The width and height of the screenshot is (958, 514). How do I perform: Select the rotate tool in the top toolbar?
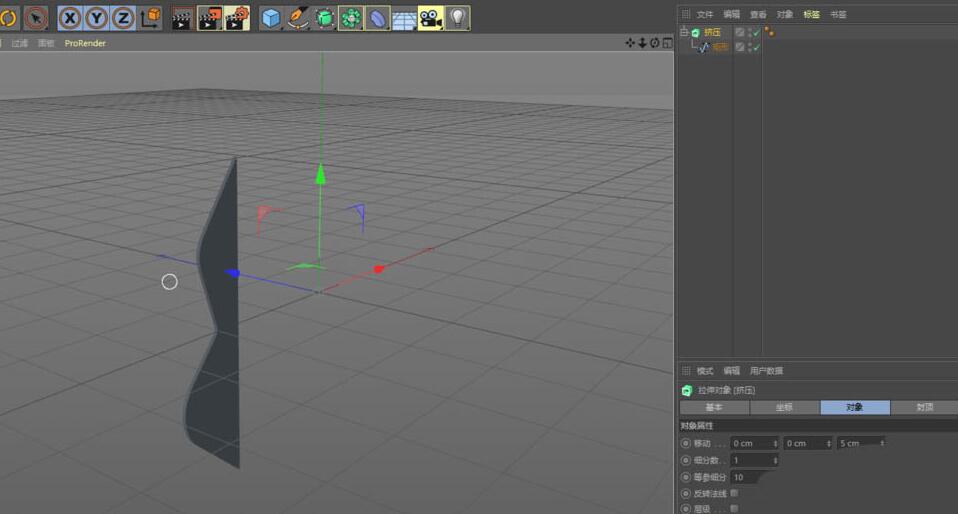coord(8,18)
